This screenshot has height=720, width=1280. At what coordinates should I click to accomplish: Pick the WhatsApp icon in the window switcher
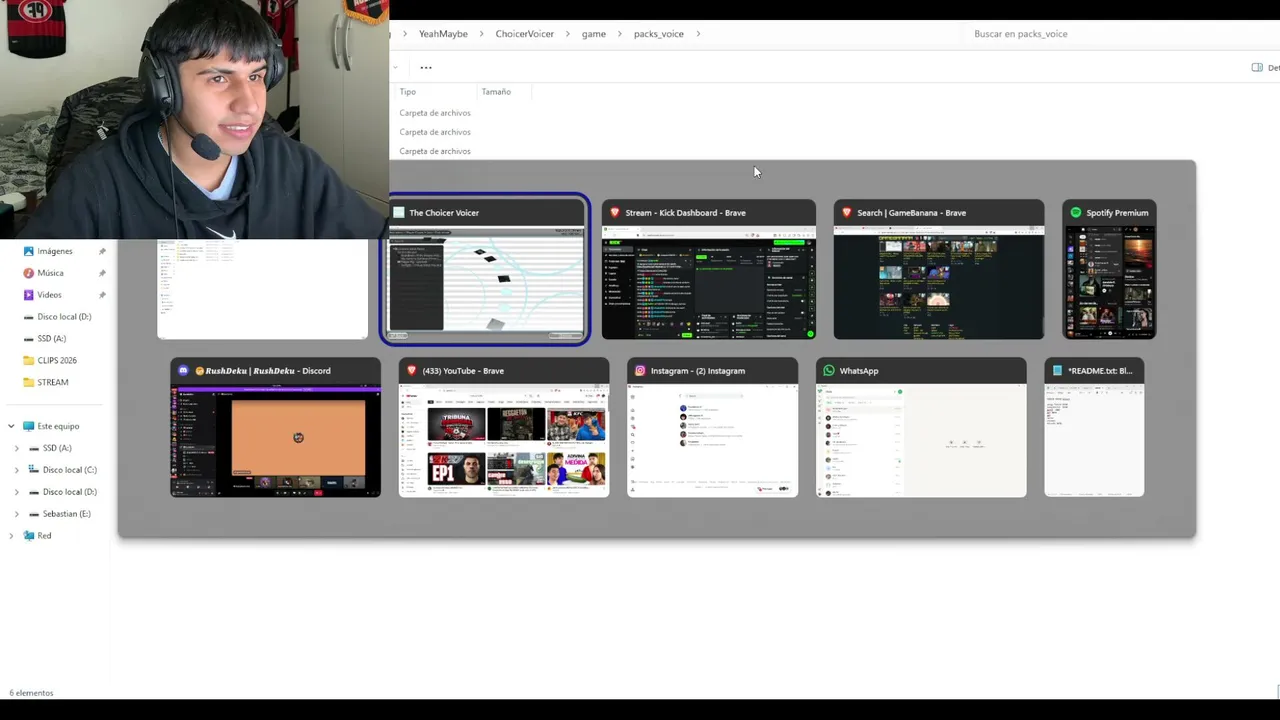tap(829, 371)
